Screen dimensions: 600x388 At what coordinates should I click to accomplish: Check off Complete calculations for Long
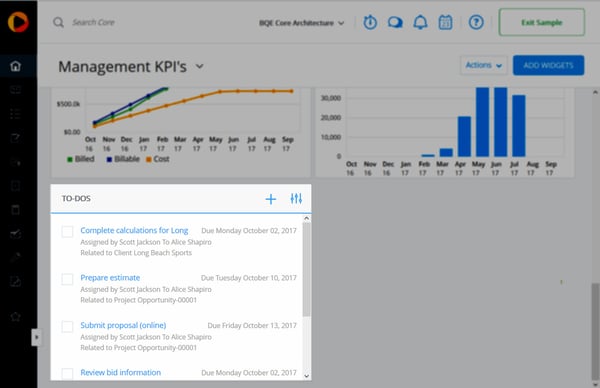point(67,231)
